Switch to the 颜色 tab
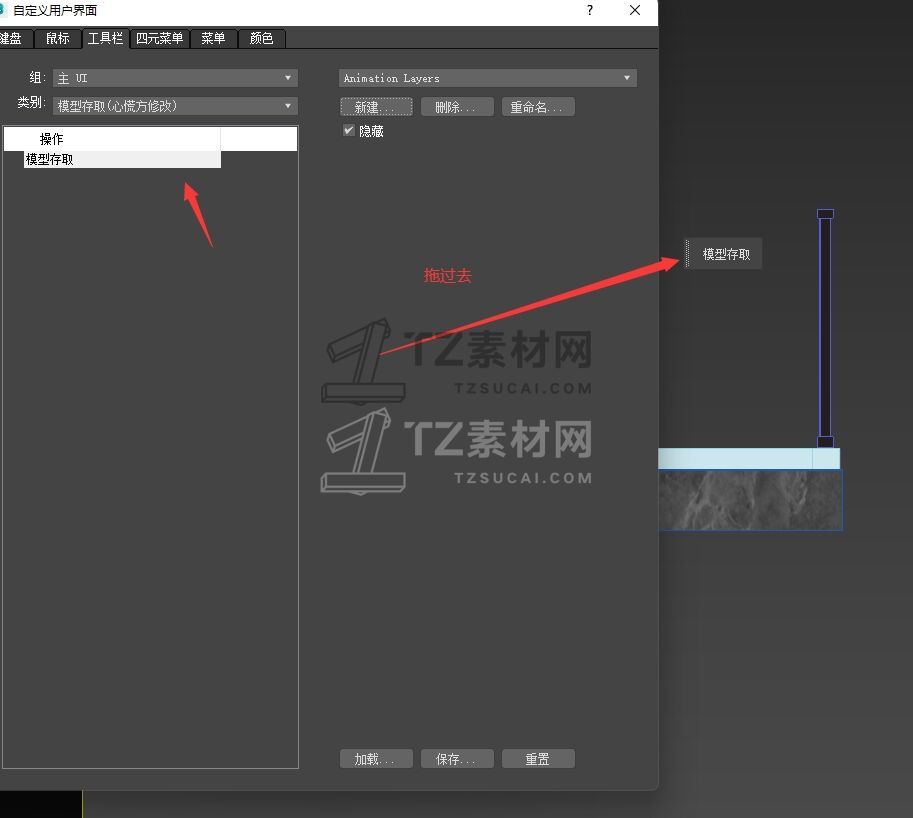This screenshot has width=913, height=818. (261, 38)
